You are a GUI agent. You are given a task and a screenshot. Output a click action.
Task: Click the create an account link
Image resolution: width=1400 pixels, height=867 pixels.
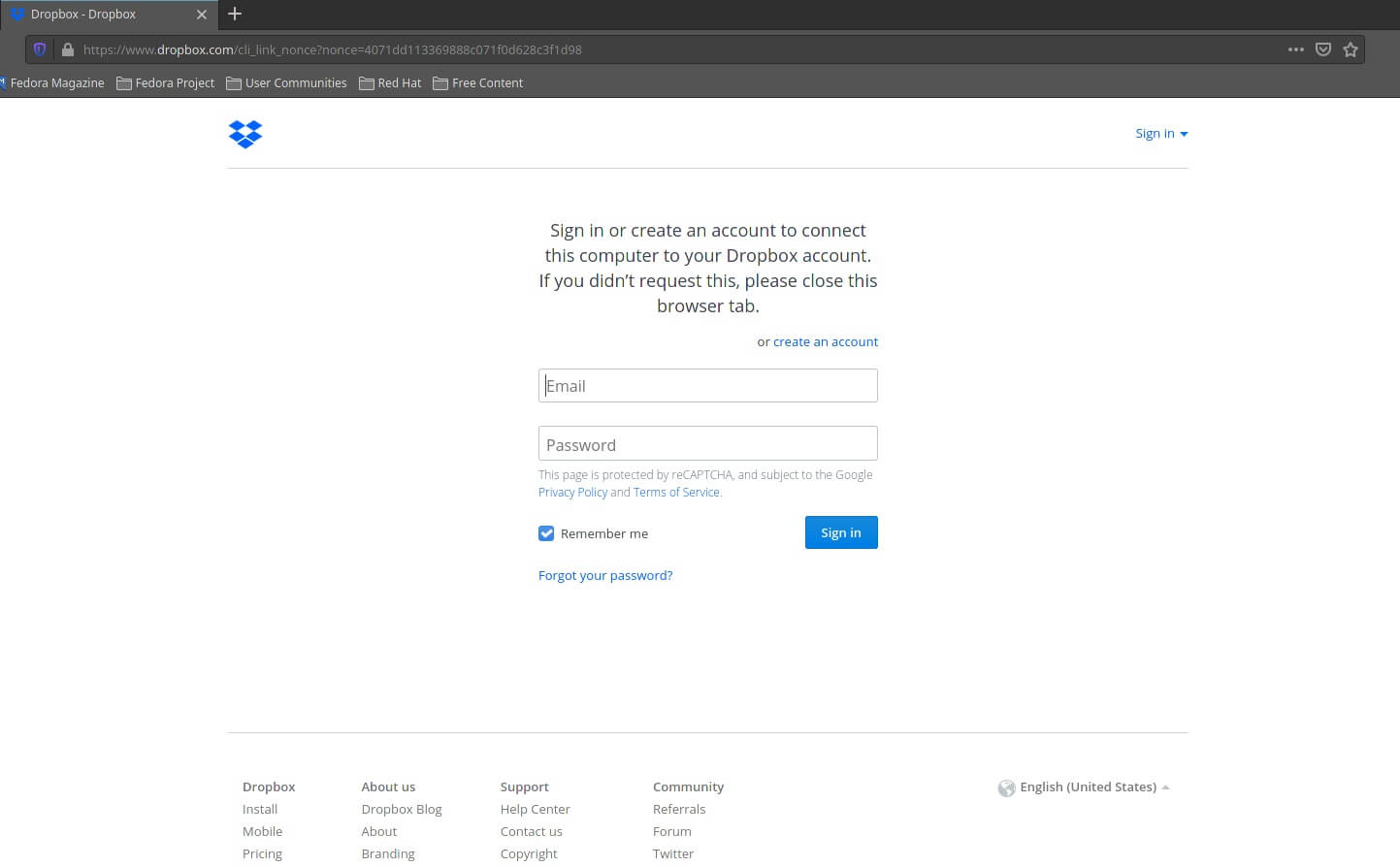(x=825, y=342)
